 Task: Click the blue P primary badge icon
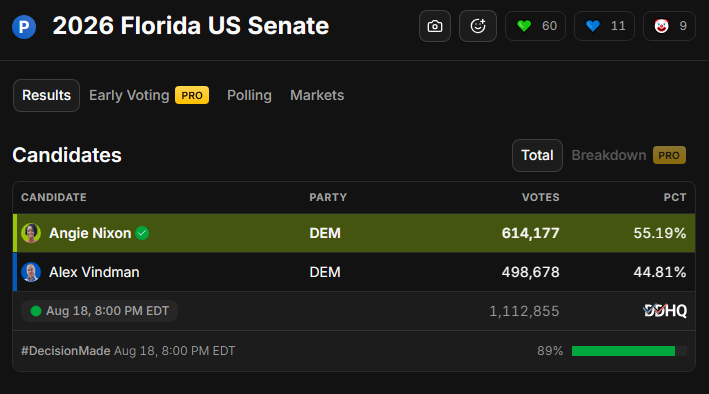tap(24, 27)
